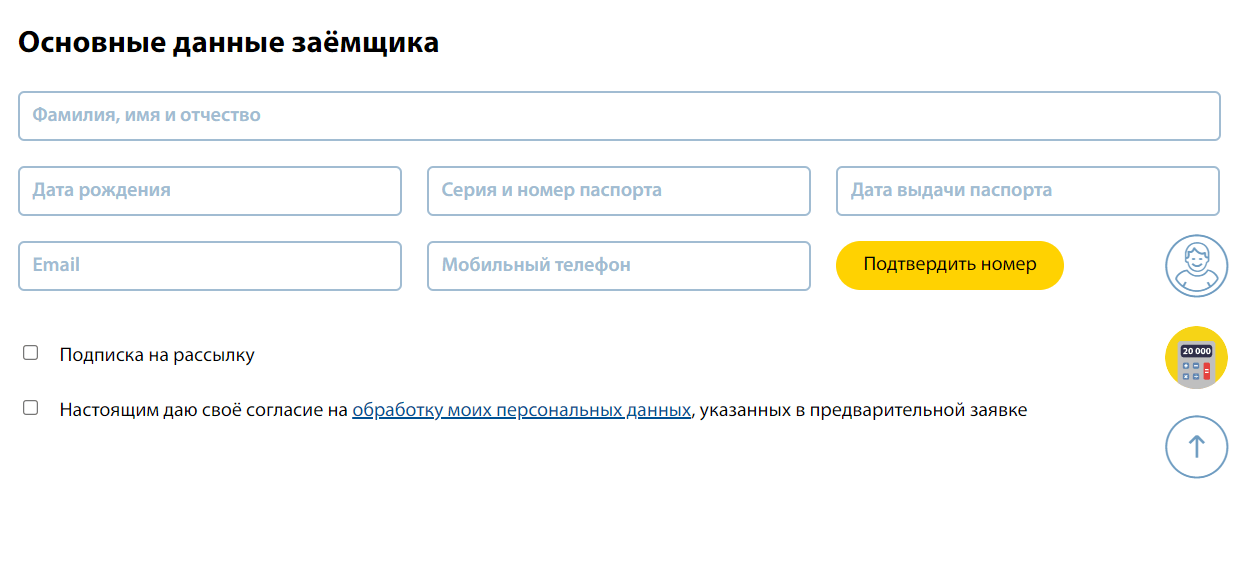Screen dimensions: 1253x565
Task: Click into Серия и номер паспорта field
Action: pos(619,191)
